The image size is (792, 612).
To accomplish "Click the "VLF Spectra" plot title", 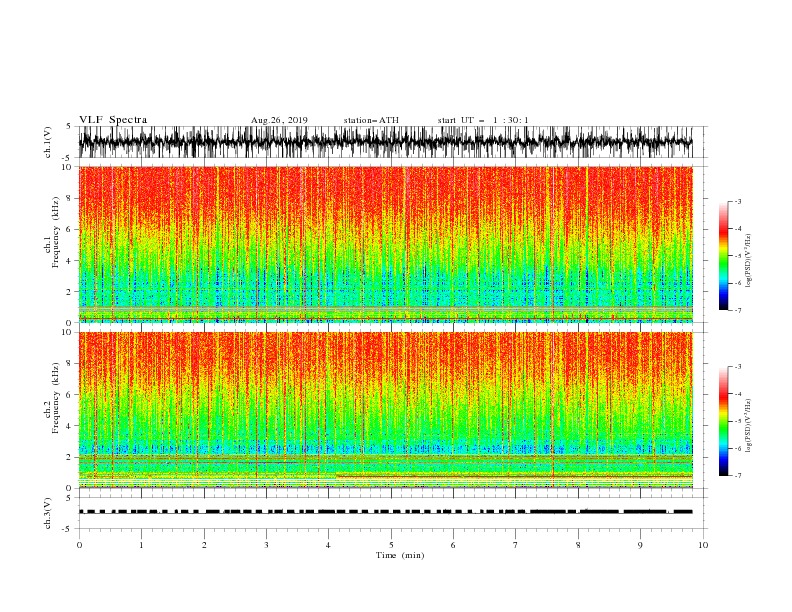I will pos(113,120).
